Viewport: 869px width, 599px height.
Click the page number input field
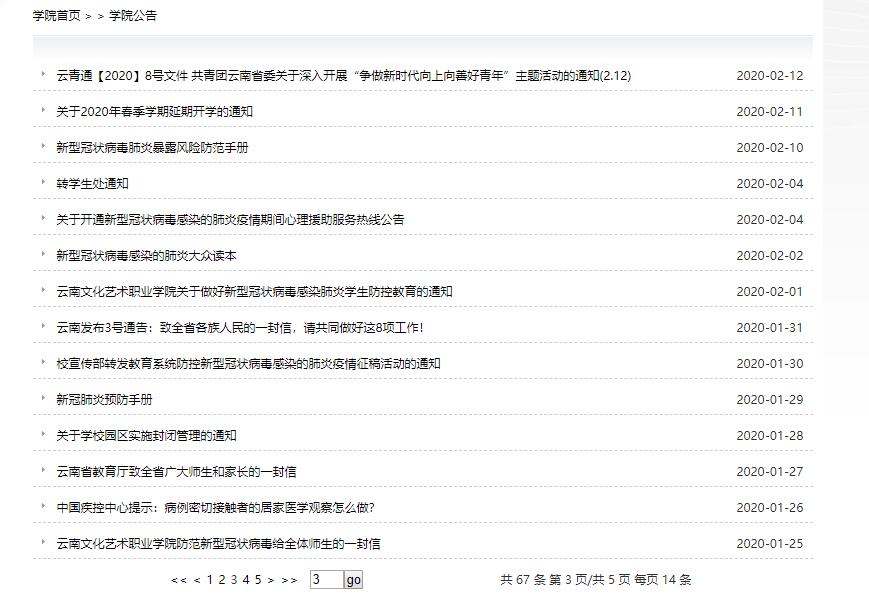tap(326, 580)
